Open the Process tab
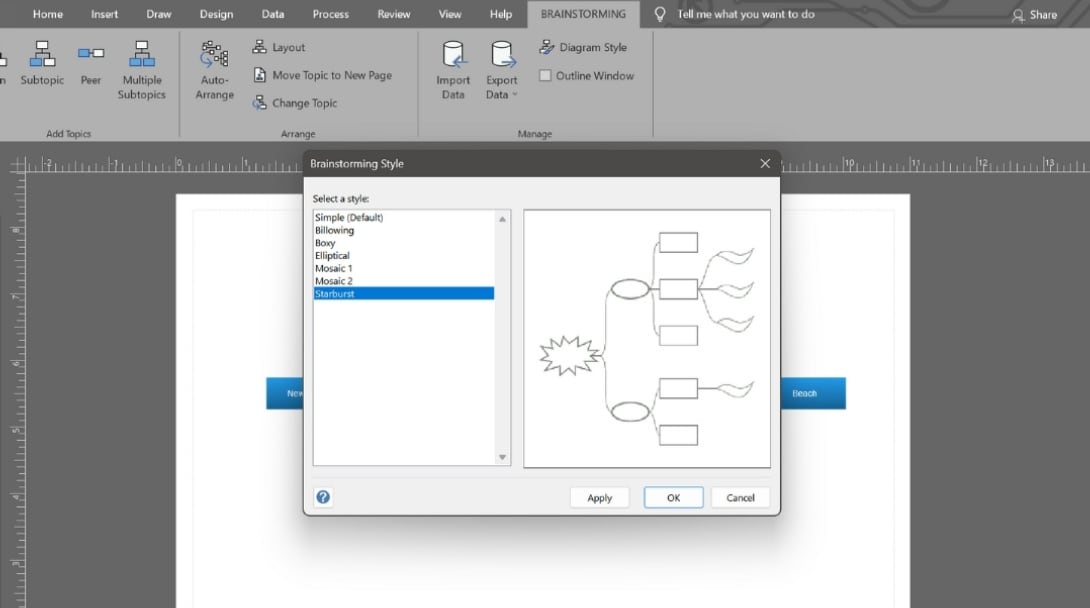Screen dimensions: 1090x608 coord(331,14)
